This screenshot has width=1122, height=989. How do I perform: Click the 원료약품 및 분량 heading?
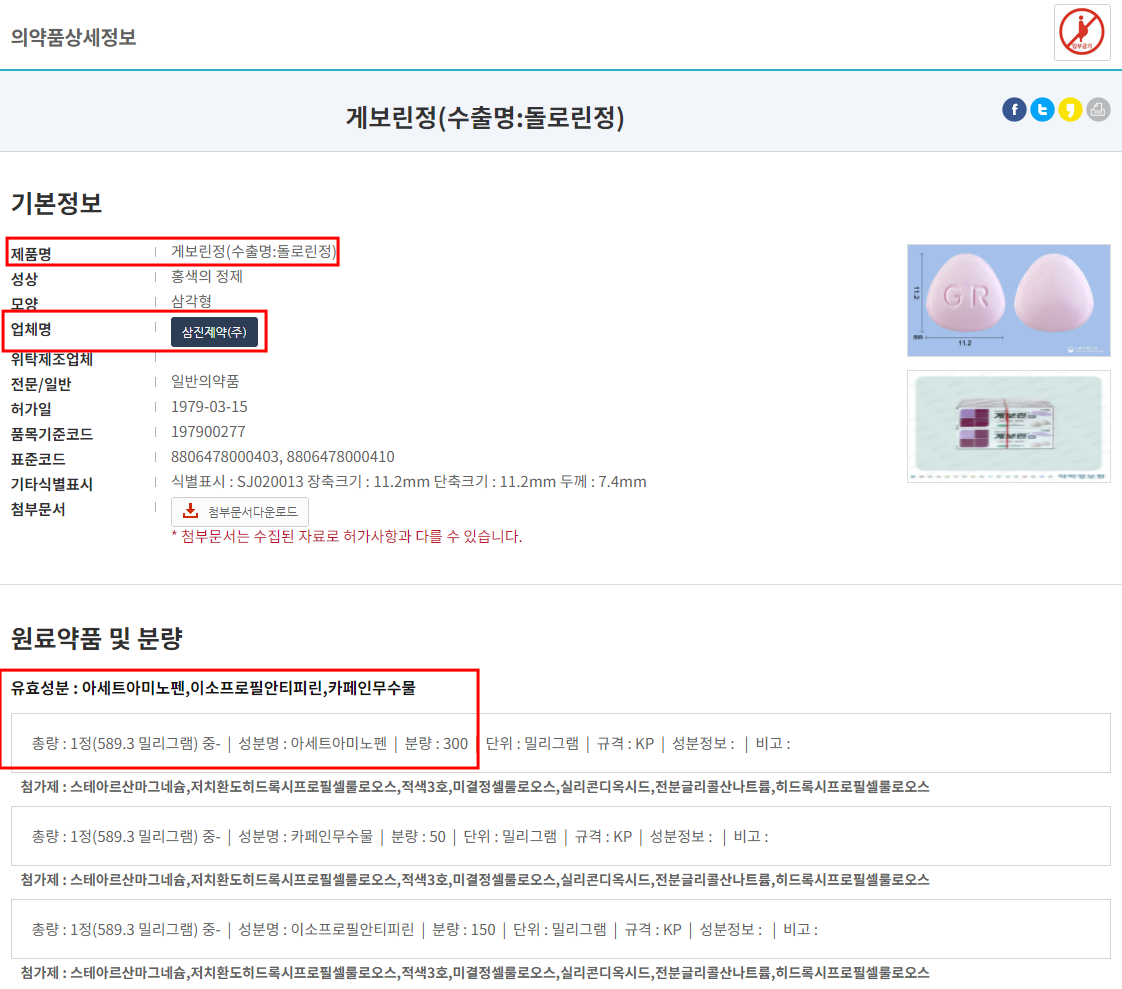click(97, 638)
